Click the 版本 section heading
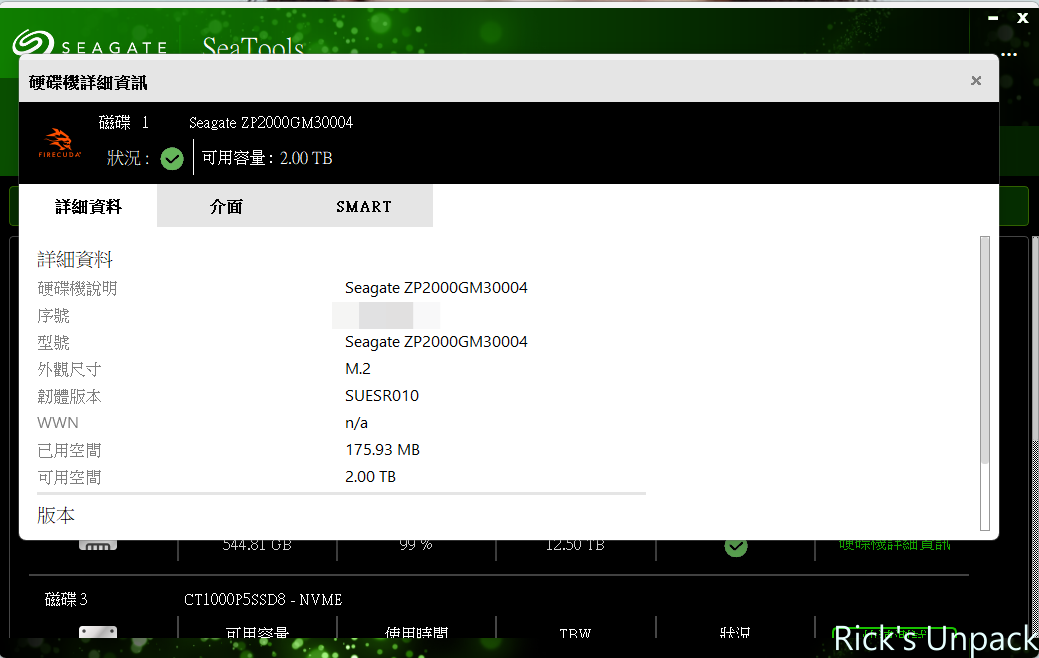 [56, 516]
